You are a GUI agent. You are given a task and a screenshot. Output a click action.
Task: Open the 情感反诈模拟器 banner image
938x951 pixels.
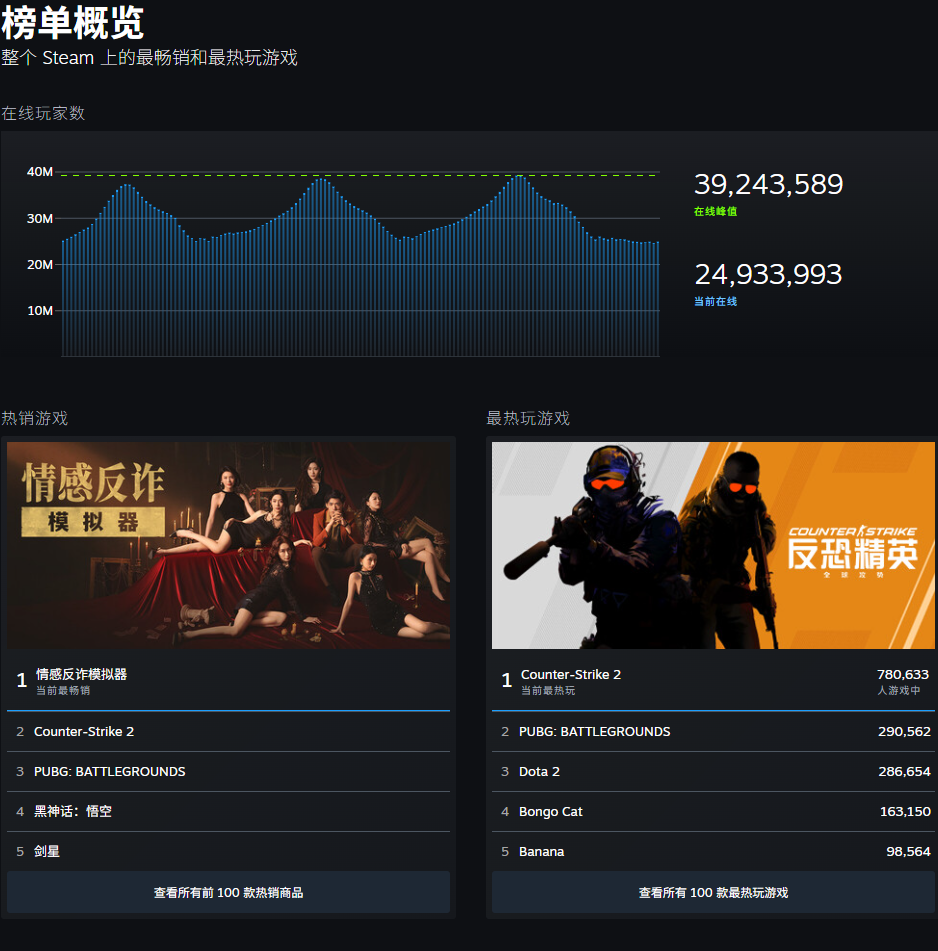[x=229, y=545]
